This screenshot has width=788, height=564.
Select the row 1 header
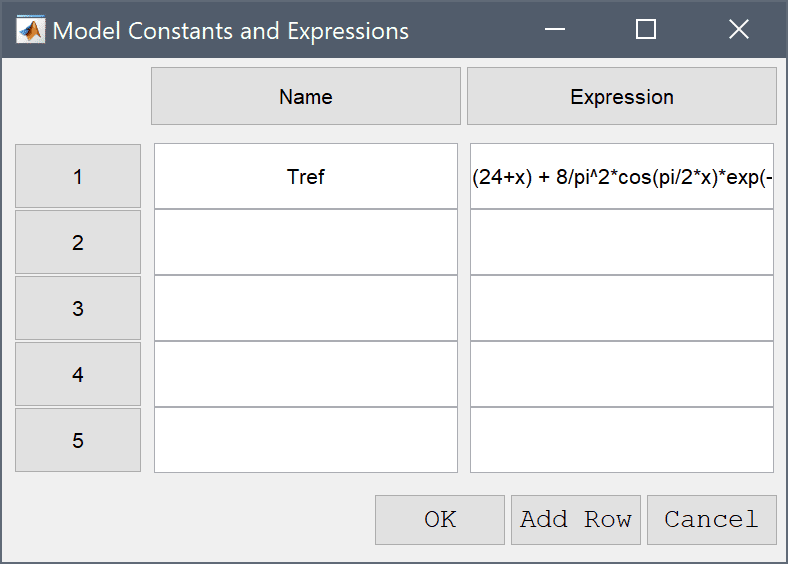click(x=78, y=176)
